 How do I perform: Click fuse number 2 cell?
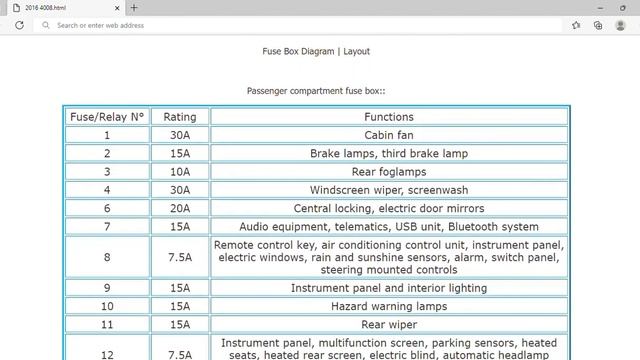point(107,153)
